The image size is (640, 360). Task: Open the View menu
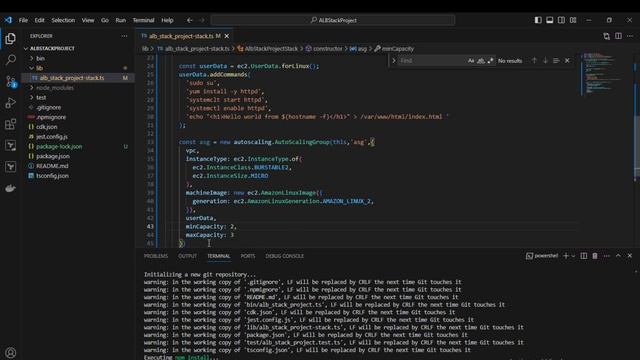click(x=88, y=20)
